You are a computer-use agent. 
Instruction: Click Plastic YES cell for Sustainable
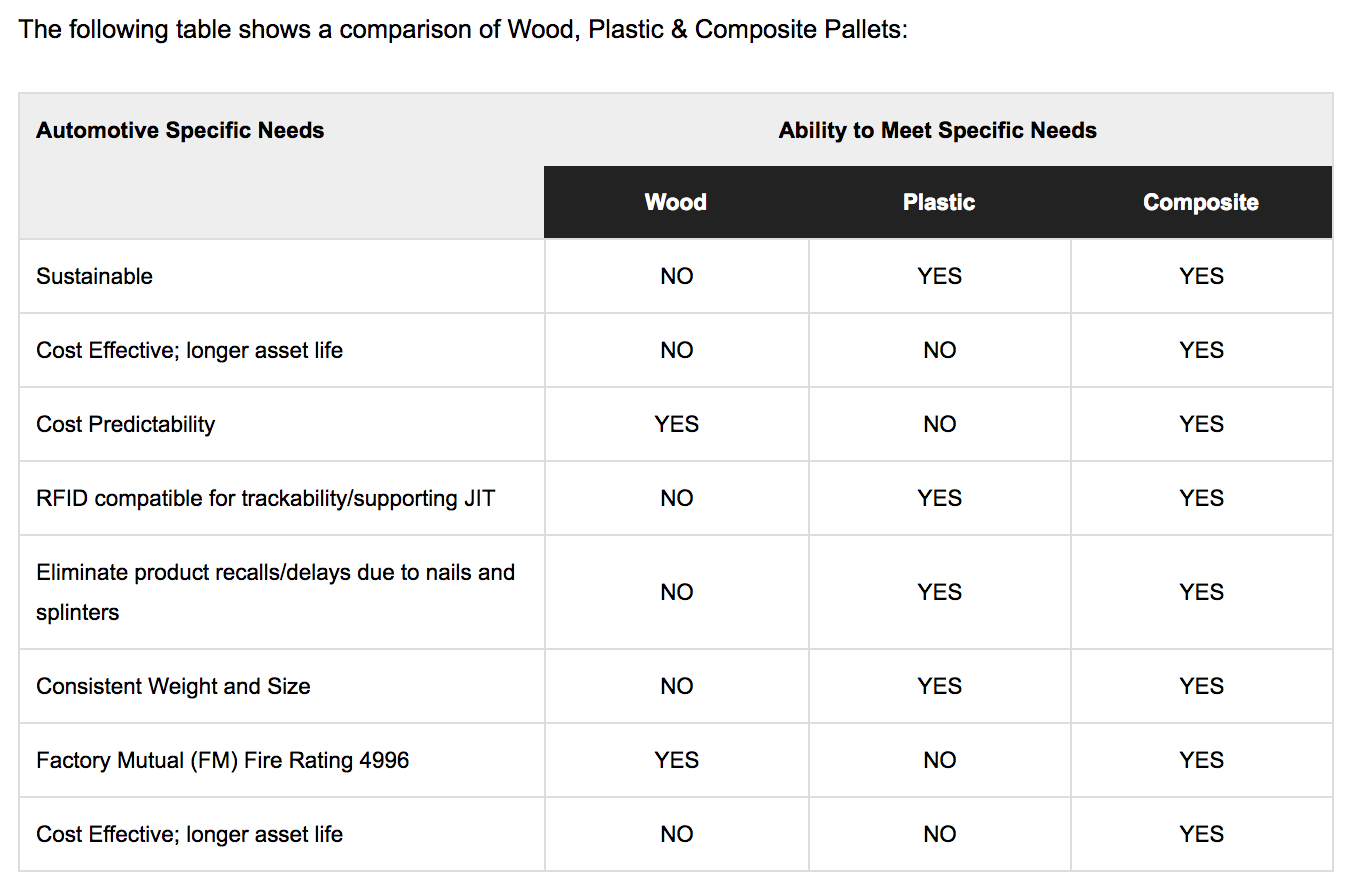pyautogui.click(x=939, y=276)
